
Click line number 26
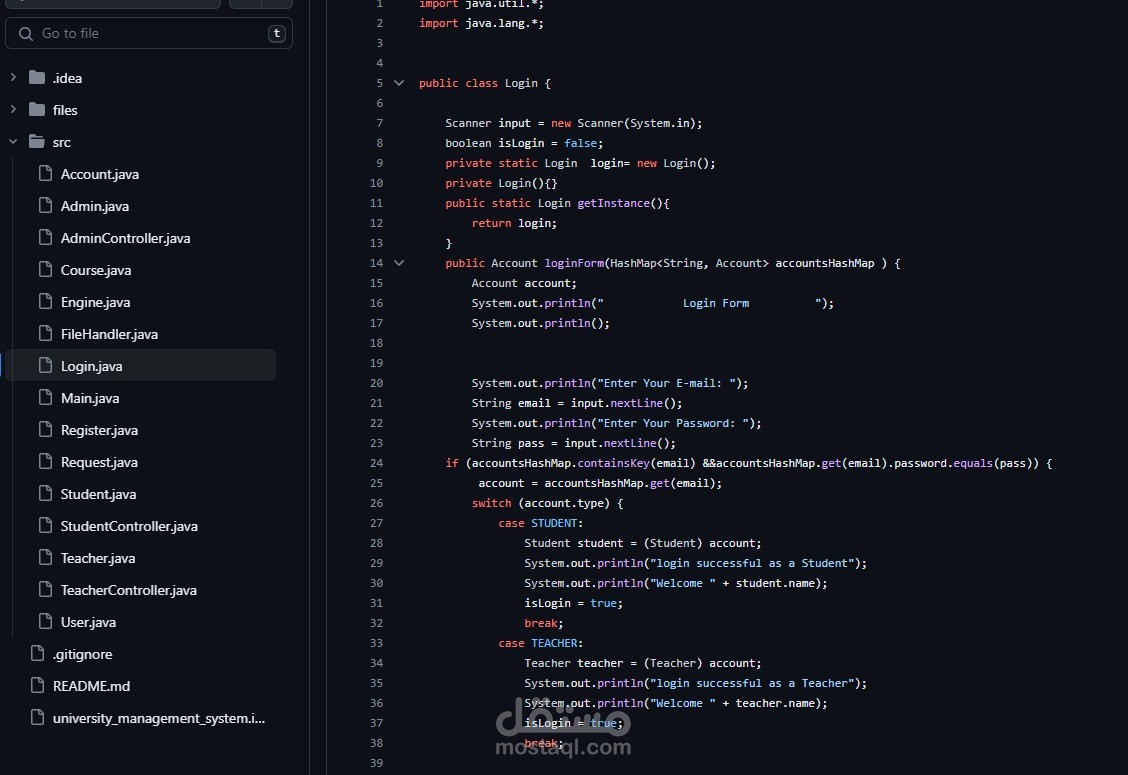376,503
